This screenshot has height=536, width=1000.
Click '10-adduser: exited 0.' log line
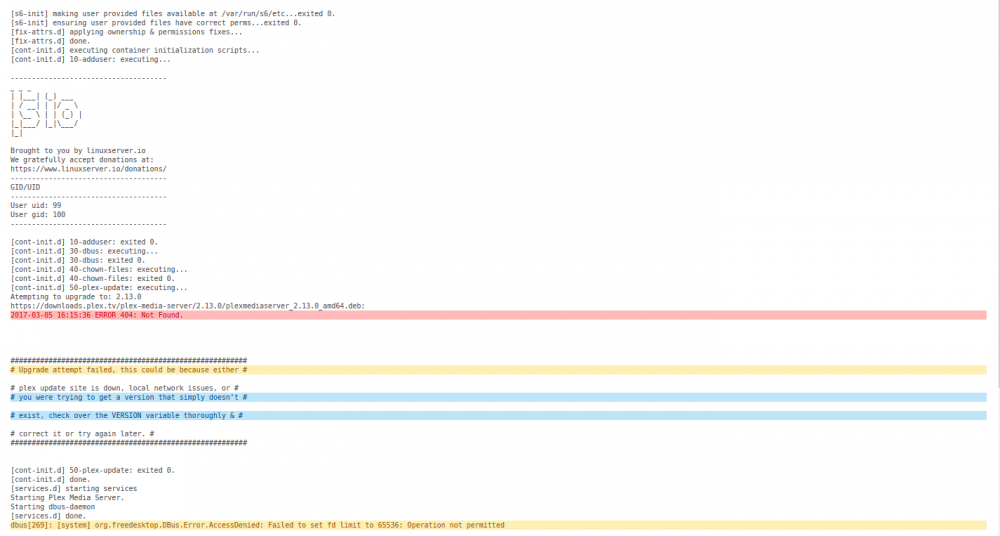click(84, 242)
